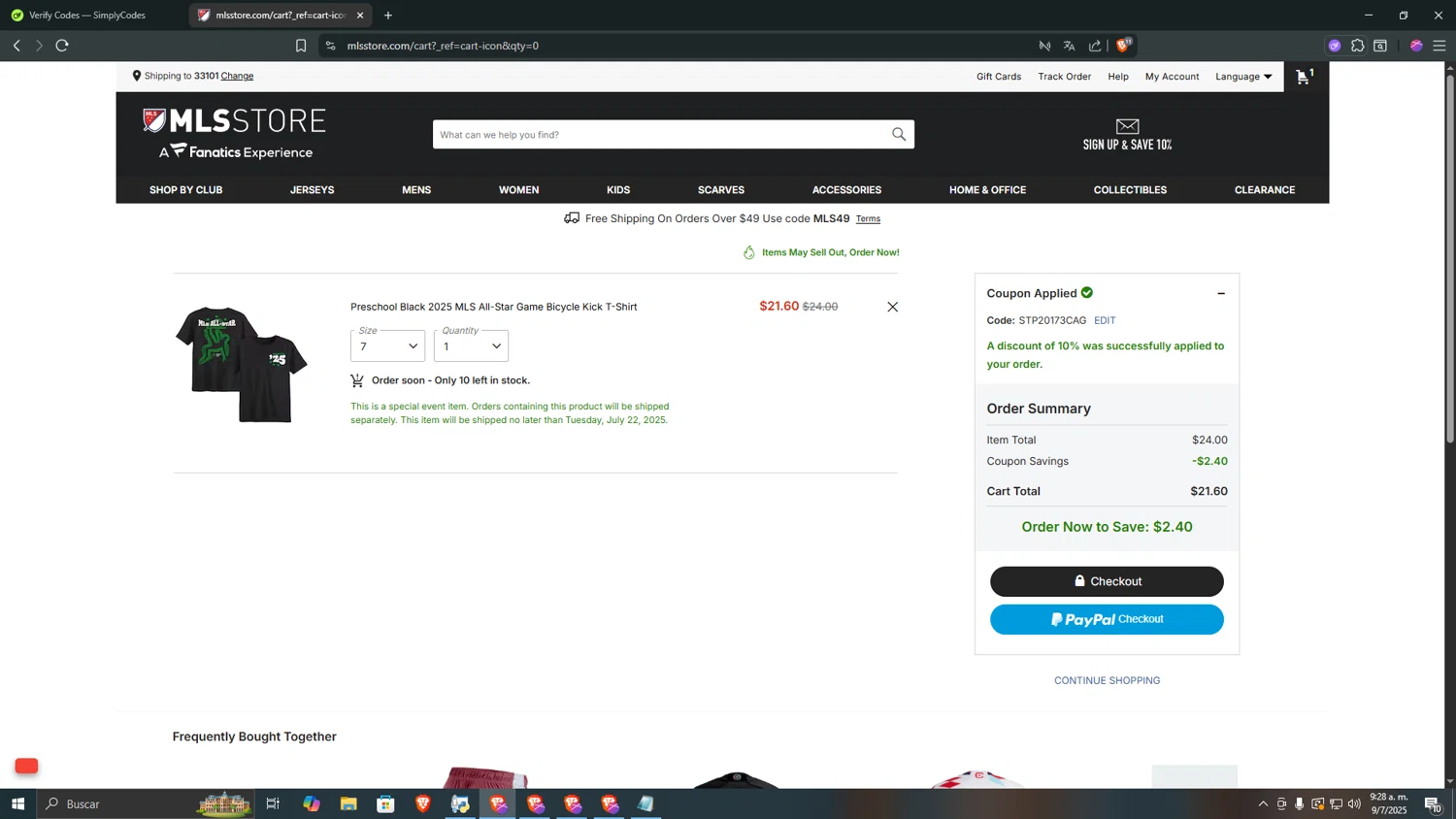
Task: Open the Quantity dropdown showing 1
Action: pos(471,345)
